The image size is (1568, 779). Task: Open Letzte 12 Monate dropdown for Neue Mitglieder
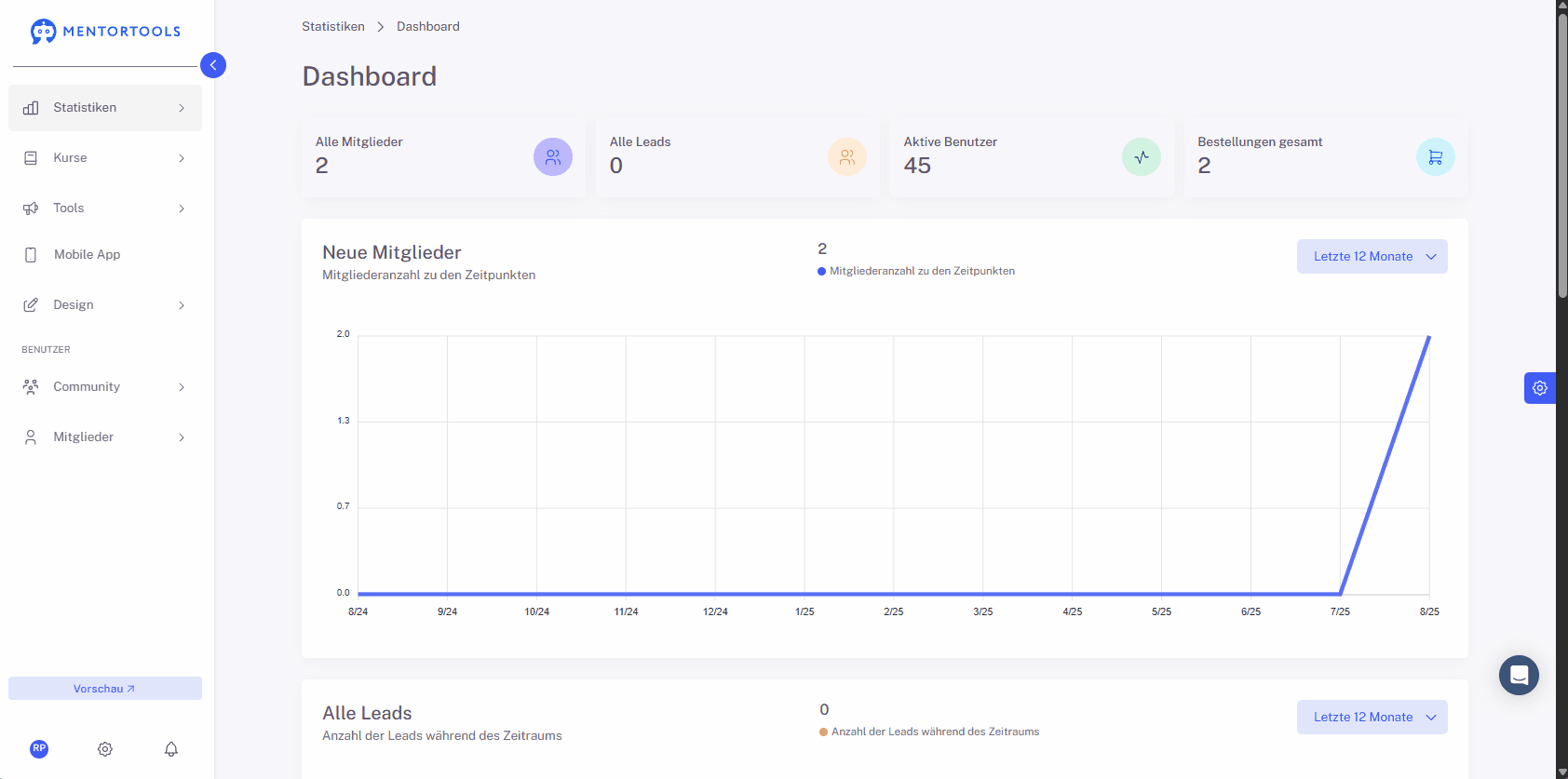coord(1372,257)
